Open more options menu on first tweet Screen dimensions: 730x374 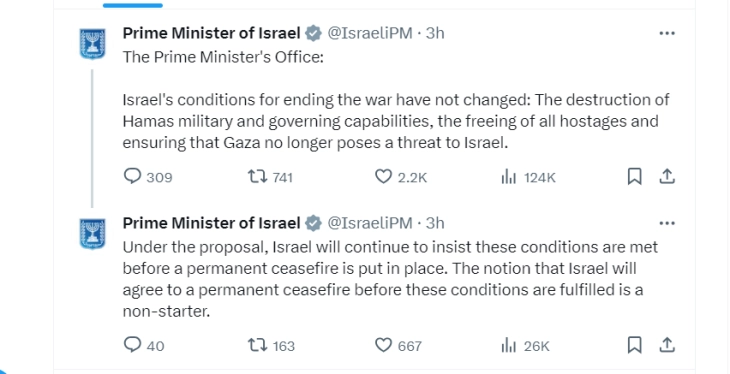(x=667, y=33)
